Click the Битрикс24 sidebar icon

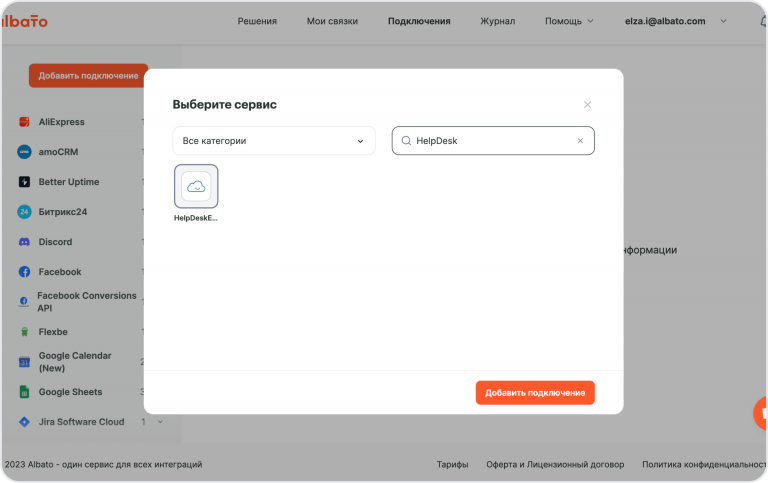pos(24,212)
